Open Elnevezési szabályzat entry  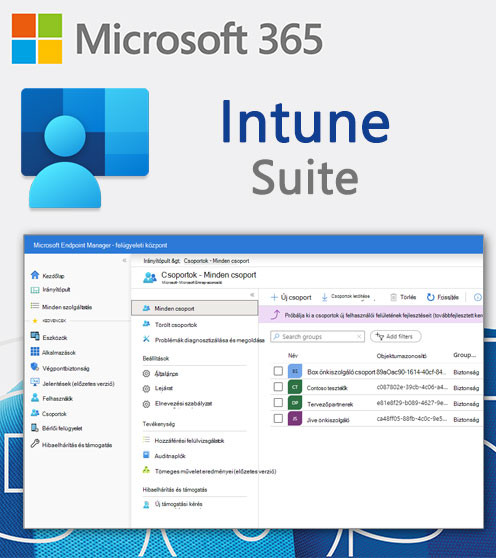[x=183, y=404]
